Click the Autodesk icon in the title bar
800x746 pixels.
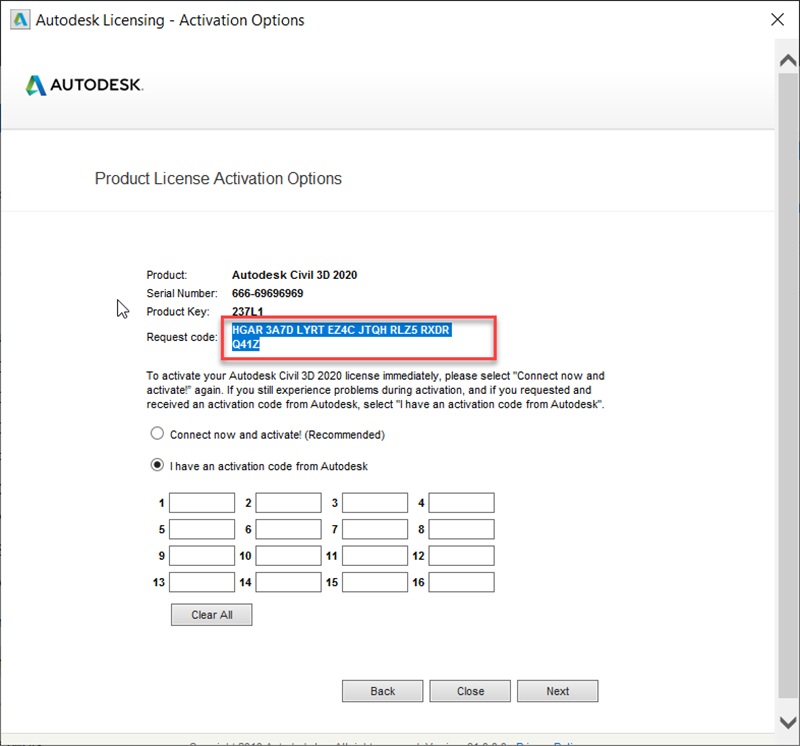coord(19,20)
